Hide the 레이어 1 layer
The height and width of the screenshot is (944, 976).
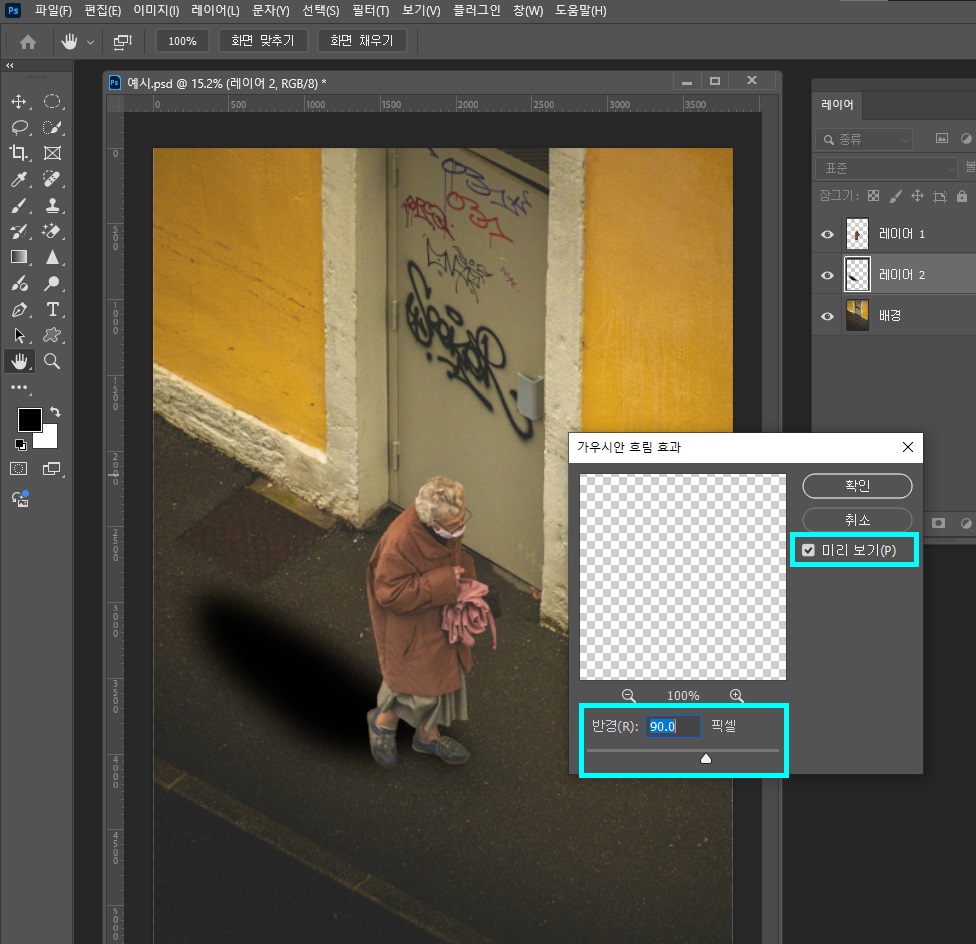(827, 235)
